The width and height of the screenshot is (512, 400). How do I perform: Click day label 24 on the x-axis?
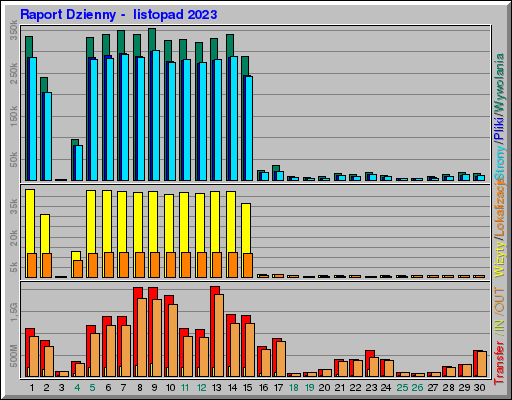(386, 388)
